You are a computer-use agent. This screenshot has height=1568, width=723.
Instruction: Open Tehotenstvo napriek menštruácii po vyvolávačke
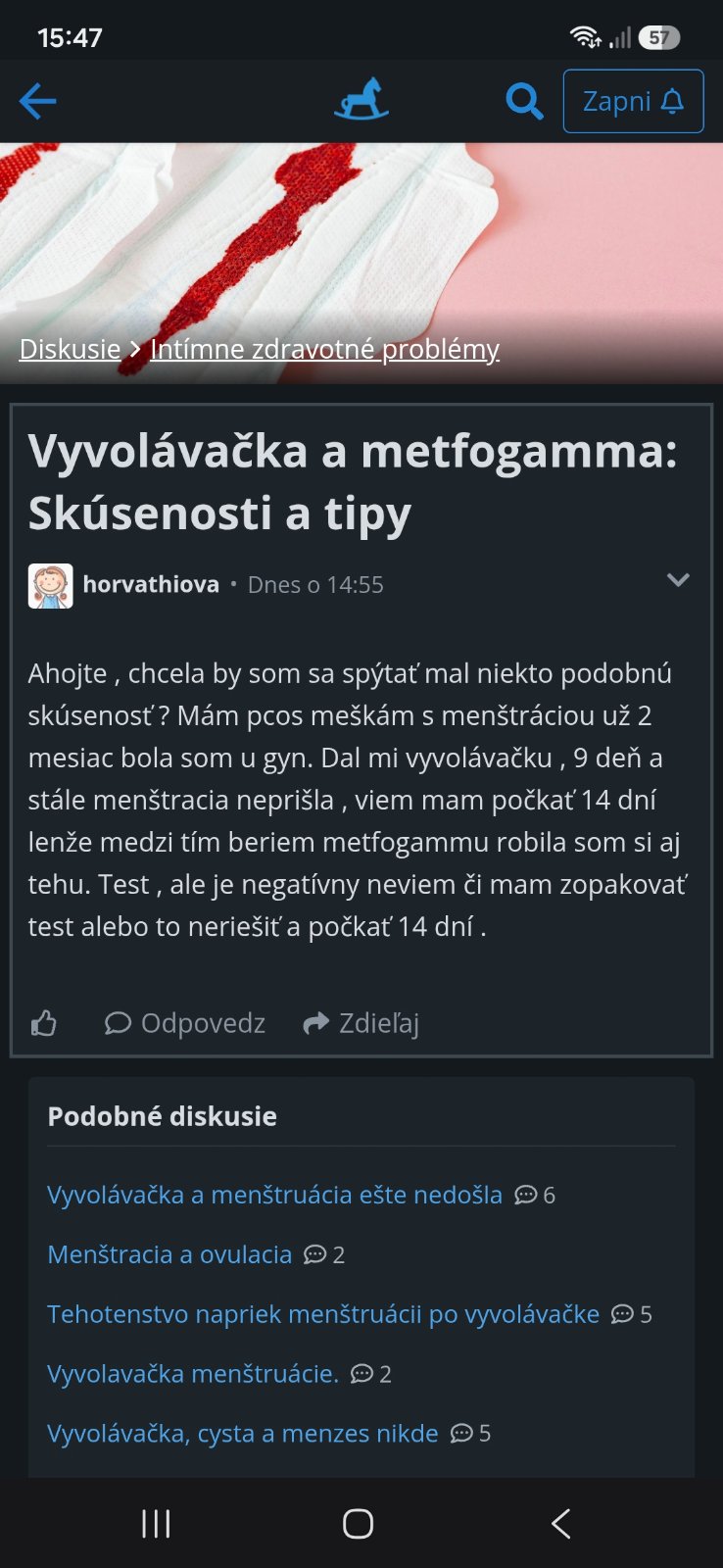323,1314
